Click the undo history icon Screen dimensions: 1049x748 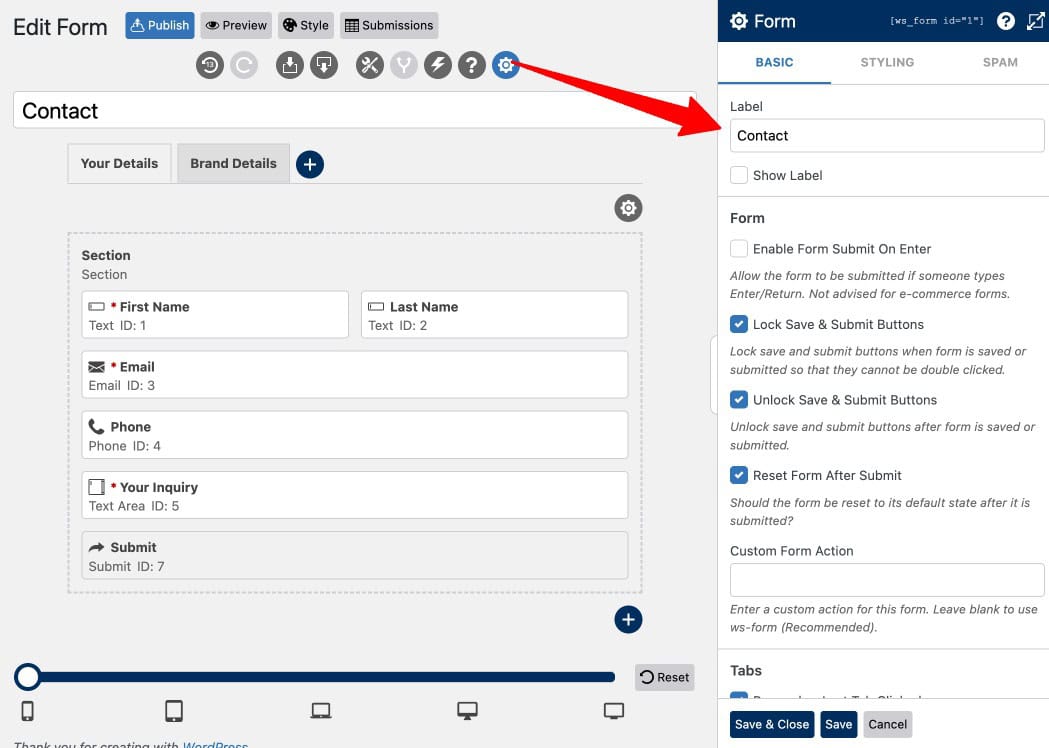[x=209, y=65]
